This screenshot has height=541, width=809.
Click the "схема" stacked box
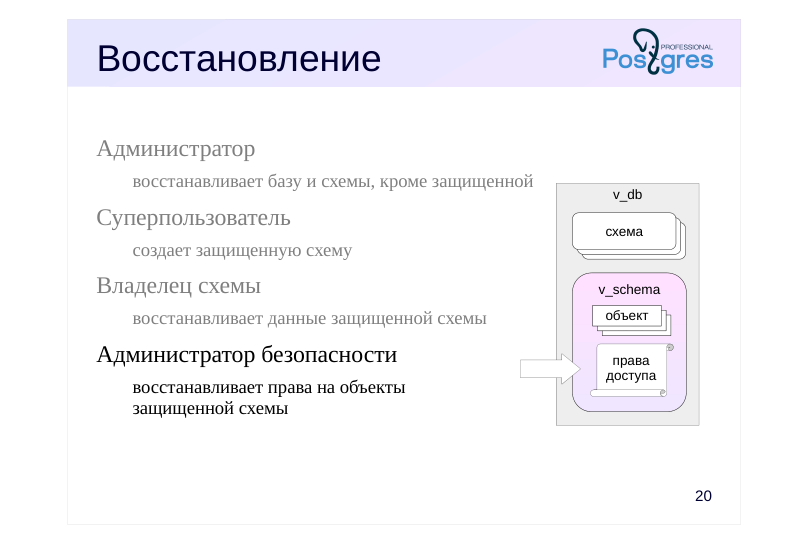coord(628,236)
